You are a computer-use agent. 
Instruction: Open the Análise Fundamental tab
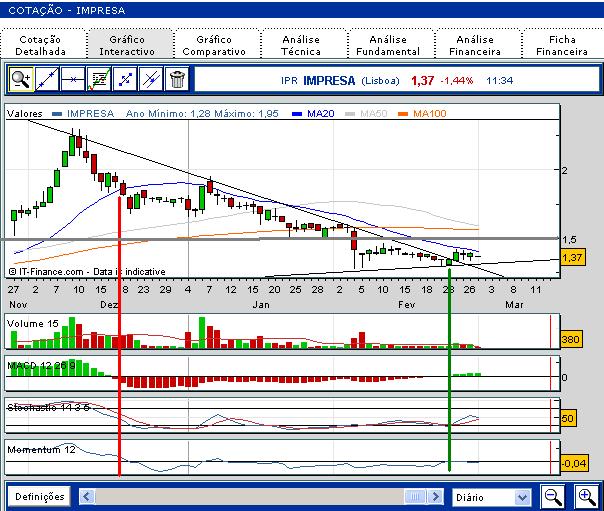[388, 45]
